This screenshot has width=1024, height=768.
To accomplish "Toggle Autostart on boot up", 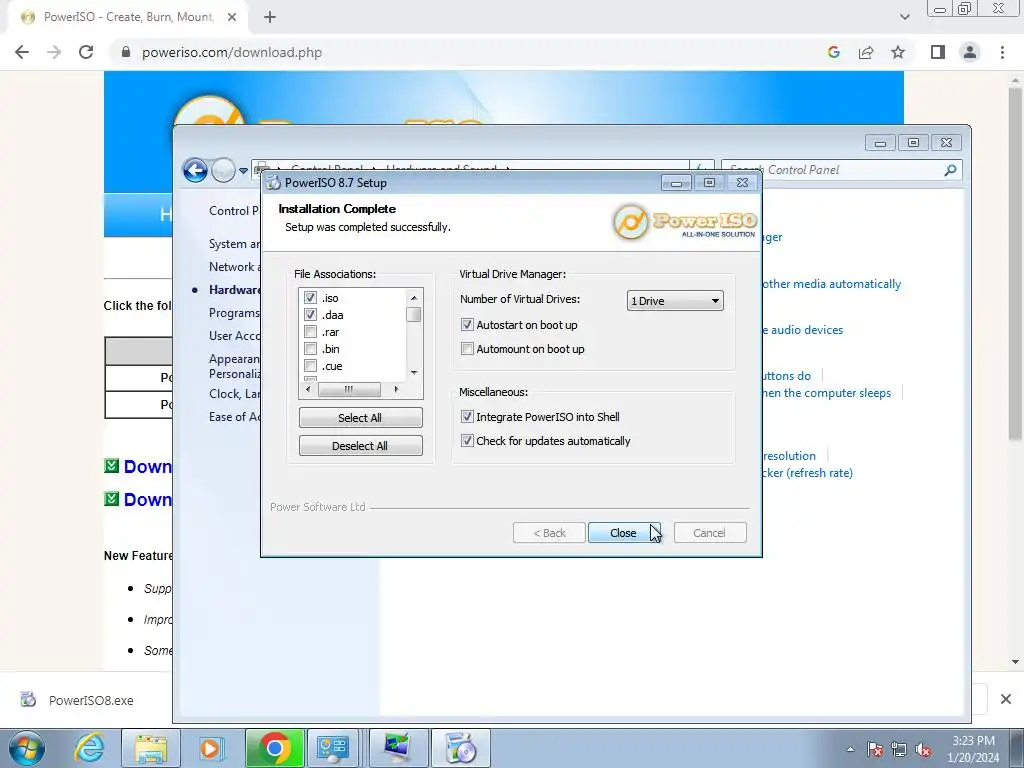I will click(x=467, y=325).
